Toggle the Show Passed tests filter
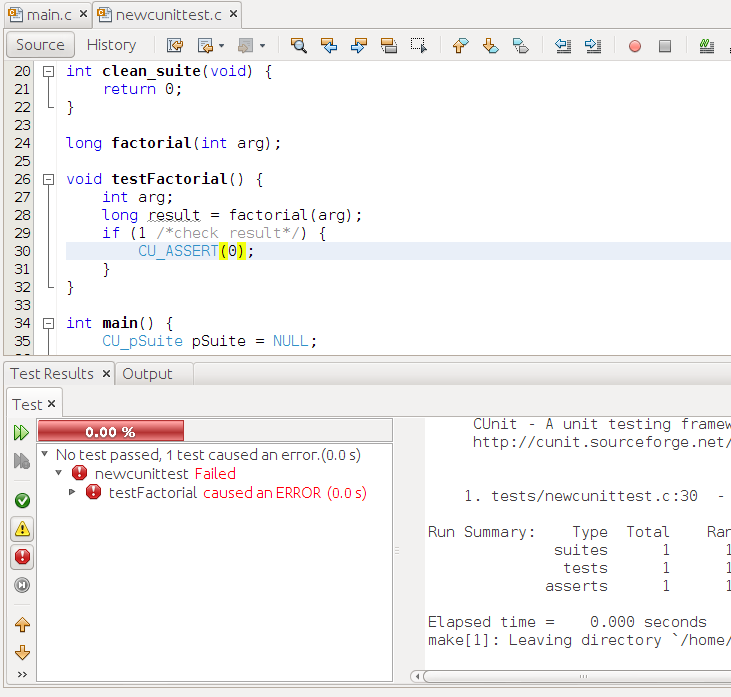This screenshot has width=731, height=697. (x=21, y=500)
